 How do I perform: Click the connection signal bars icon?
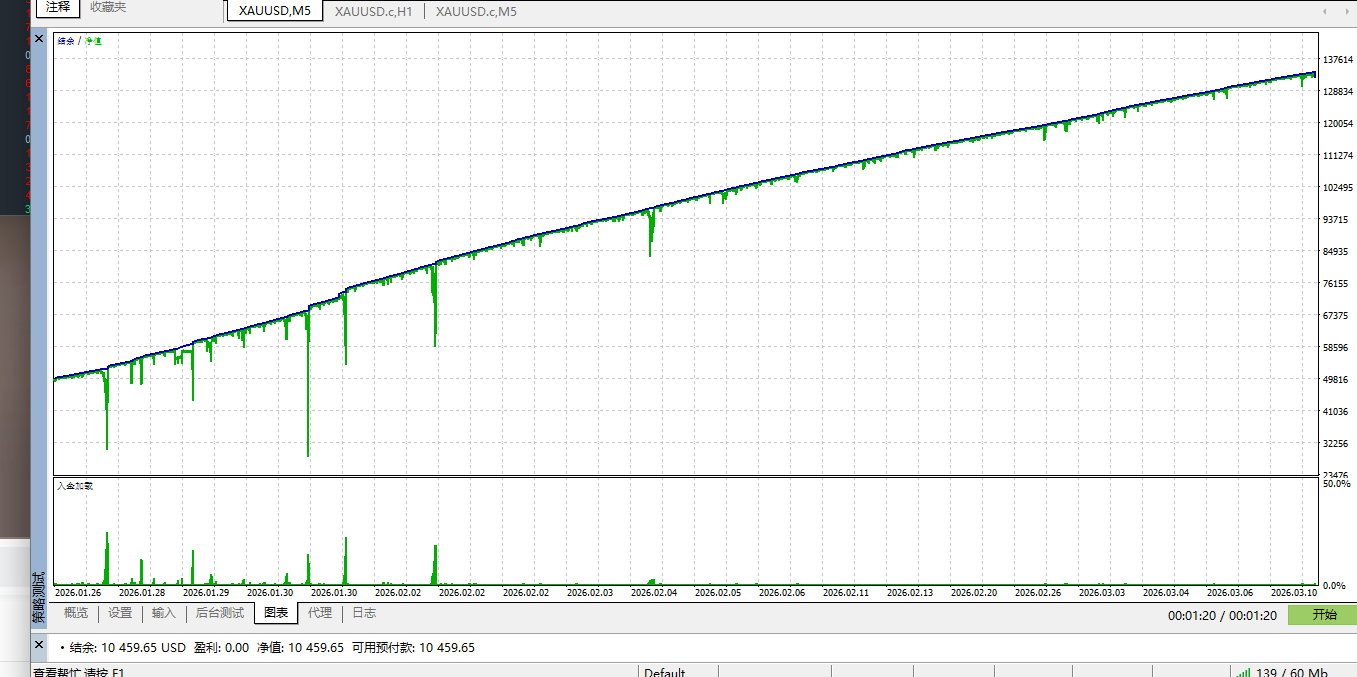click(1243, 673)
